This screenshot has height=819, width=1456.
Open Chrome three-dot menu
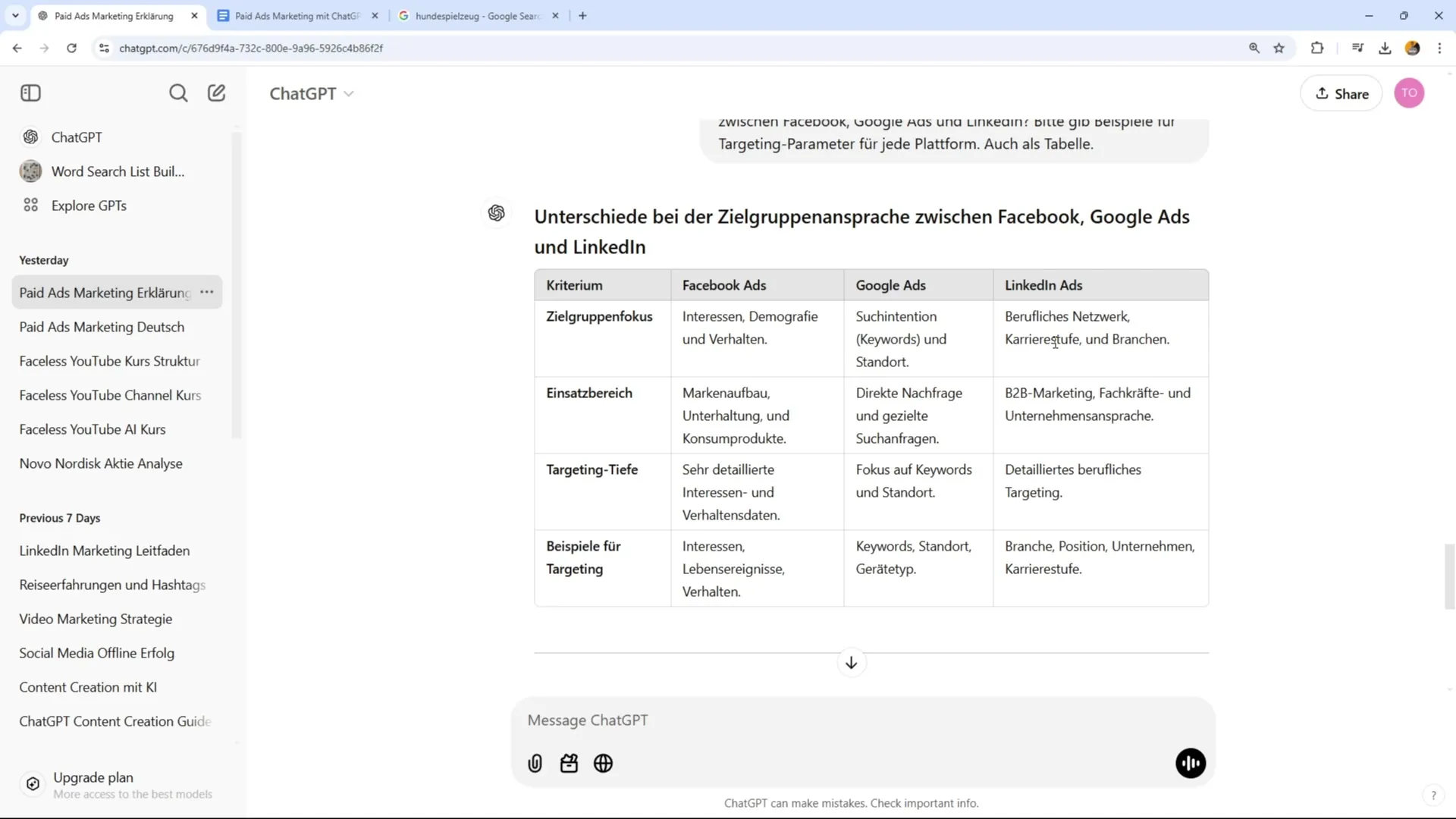(1439, 48)
